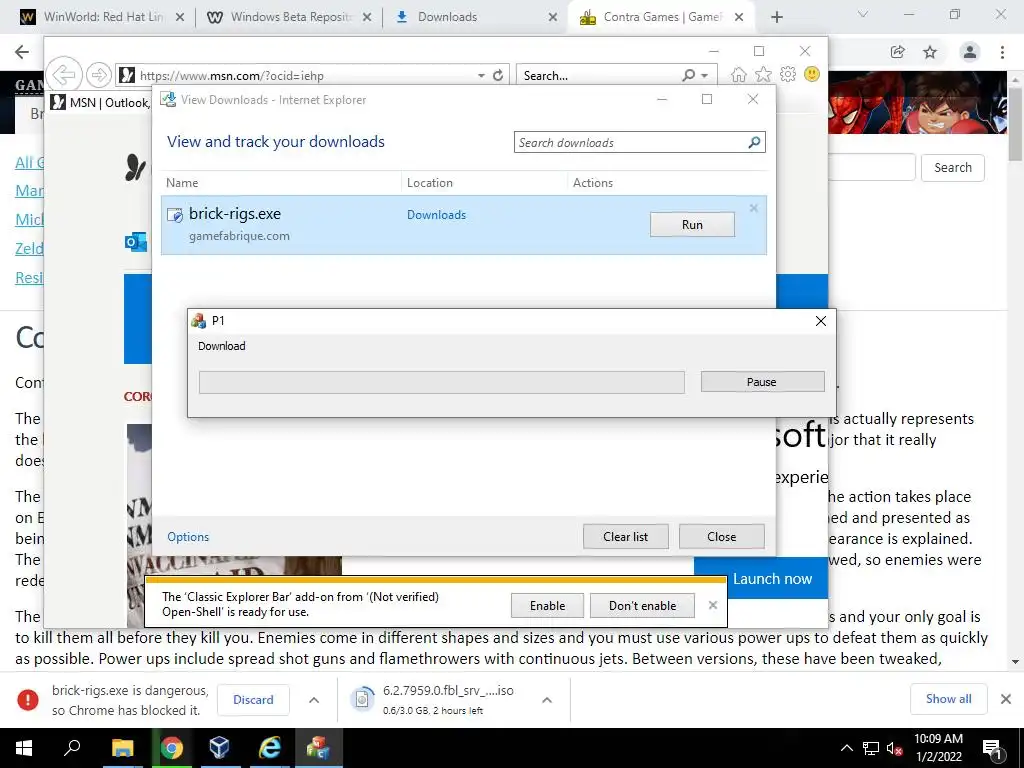Click Internet Explorer forward arrow
Screen dimensions: 1024x768
pos(99,75)
